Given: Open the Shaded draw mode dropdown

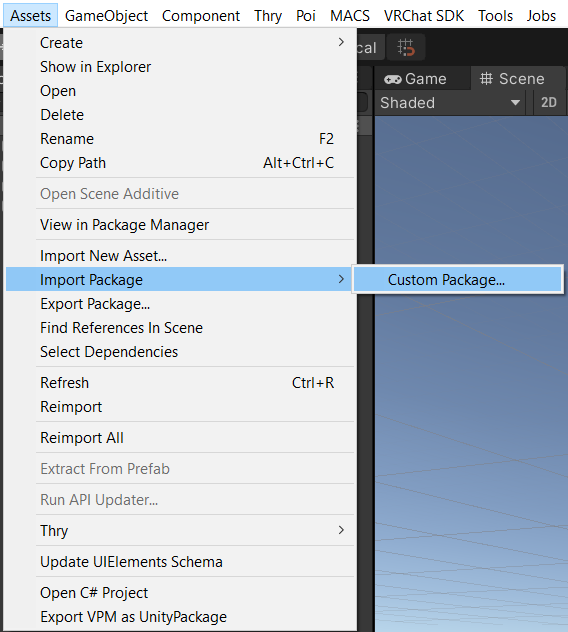Looking at the screenshot, I should point(449,103).
